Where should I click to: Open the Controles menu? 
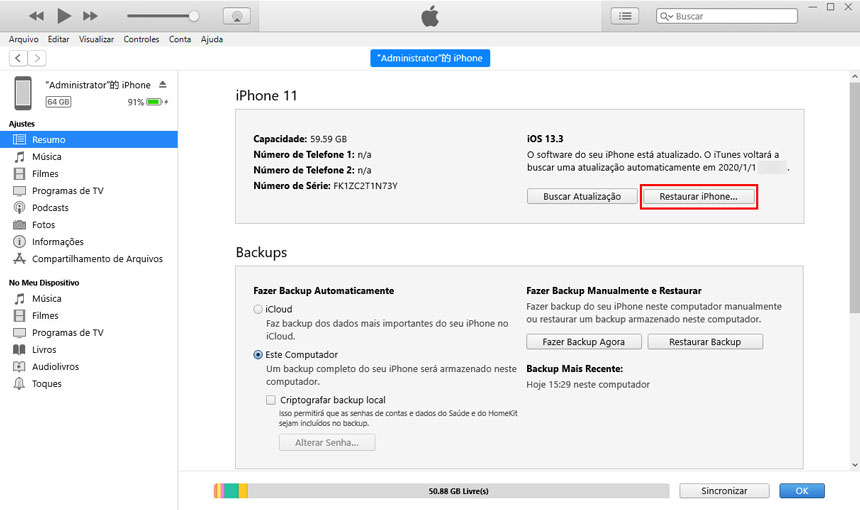[141, 39]
